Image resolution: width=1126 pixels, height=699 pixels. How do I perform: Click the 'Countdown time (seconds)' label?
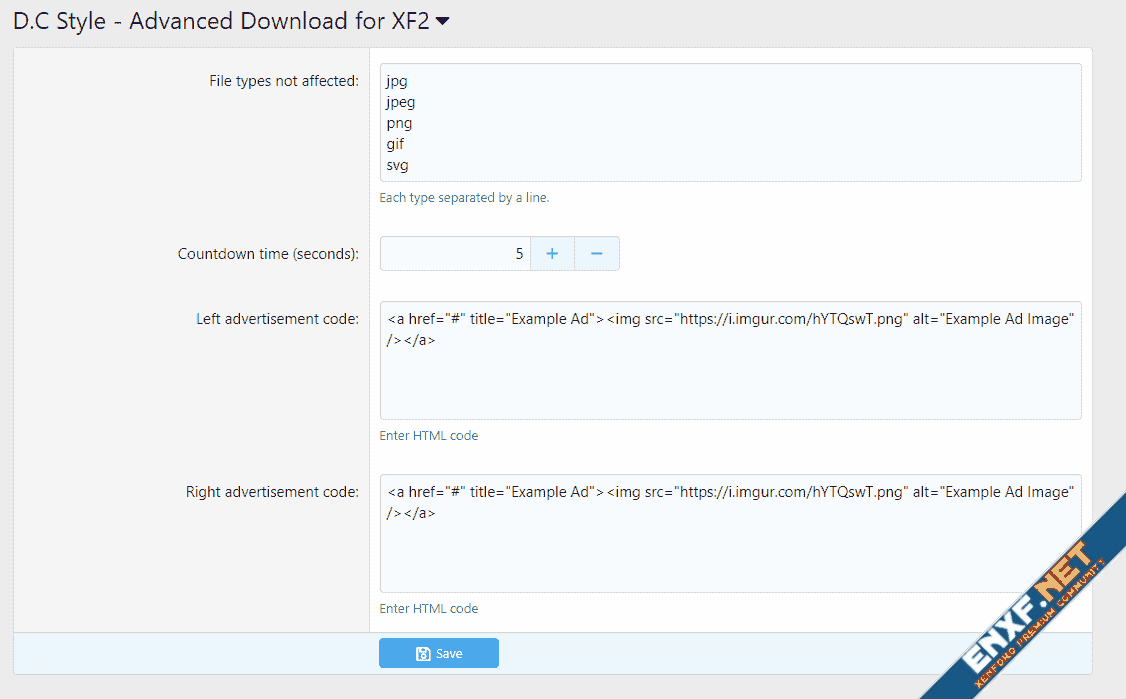(x=267, y=254)
